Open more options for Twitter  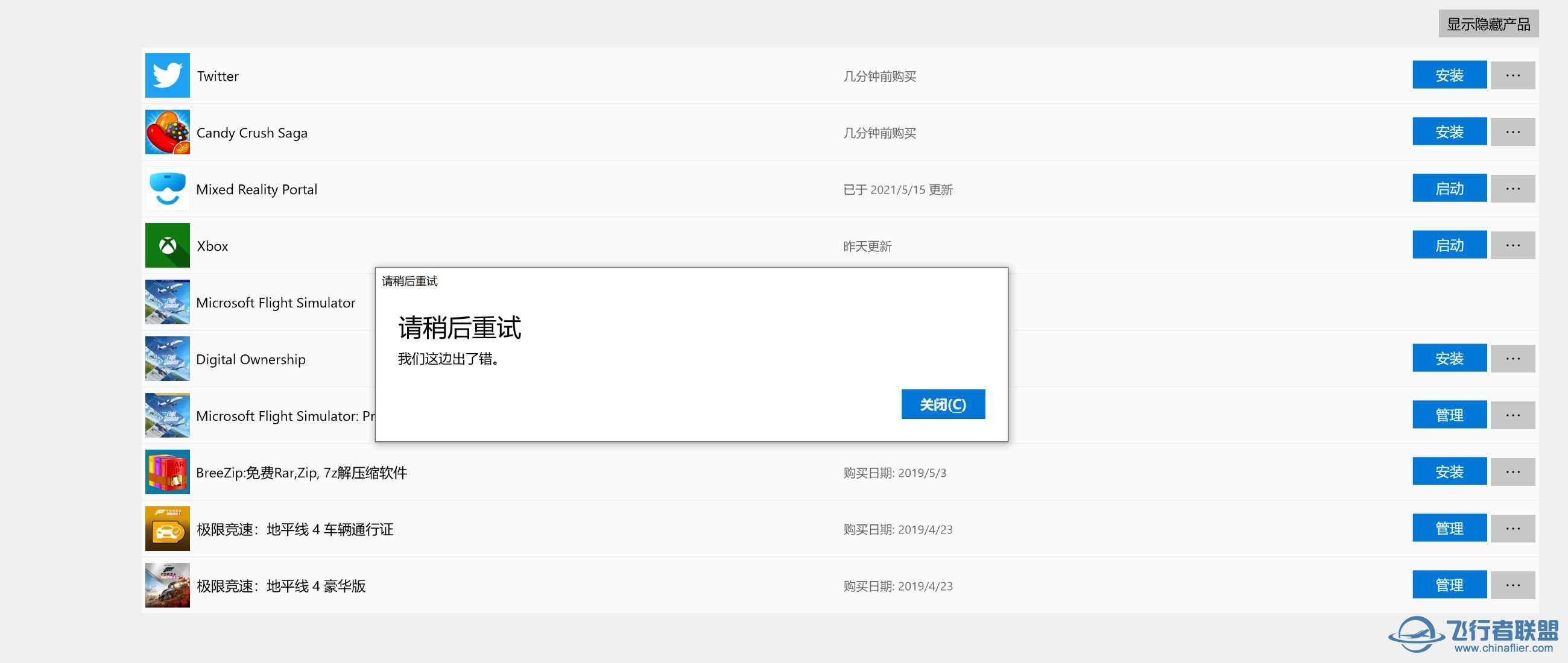coord(1512,75)
